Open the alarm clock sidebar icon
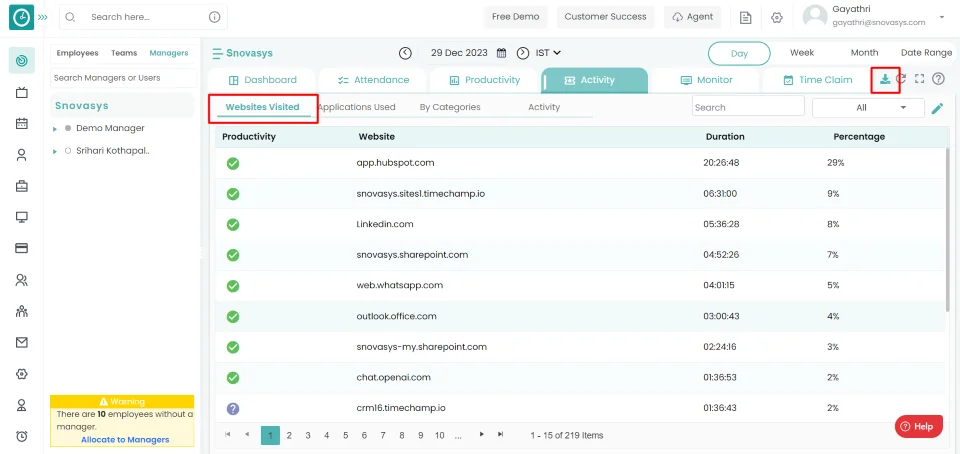Image resolution: width=960 pixels, height=454 pixels. [21, 436]
